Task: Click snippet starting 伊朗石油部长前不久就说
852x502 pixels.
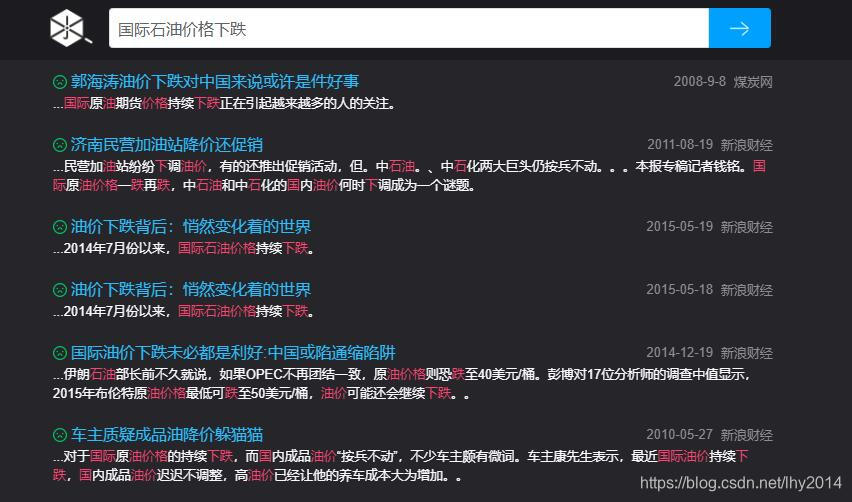Action: pyautogui.click(x=403, y=384)
